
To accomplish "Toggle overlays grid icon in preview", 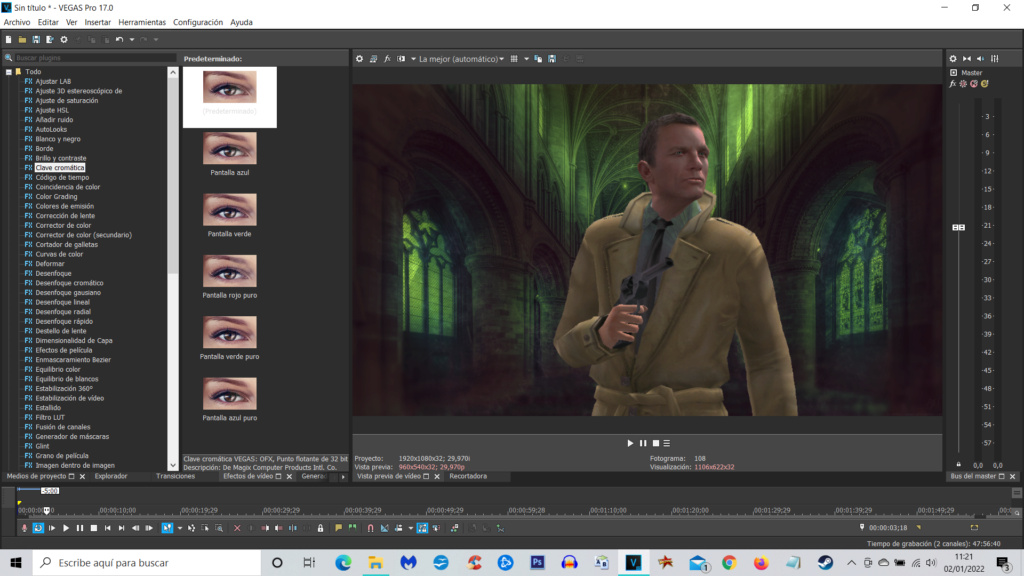I will point(515,59).
